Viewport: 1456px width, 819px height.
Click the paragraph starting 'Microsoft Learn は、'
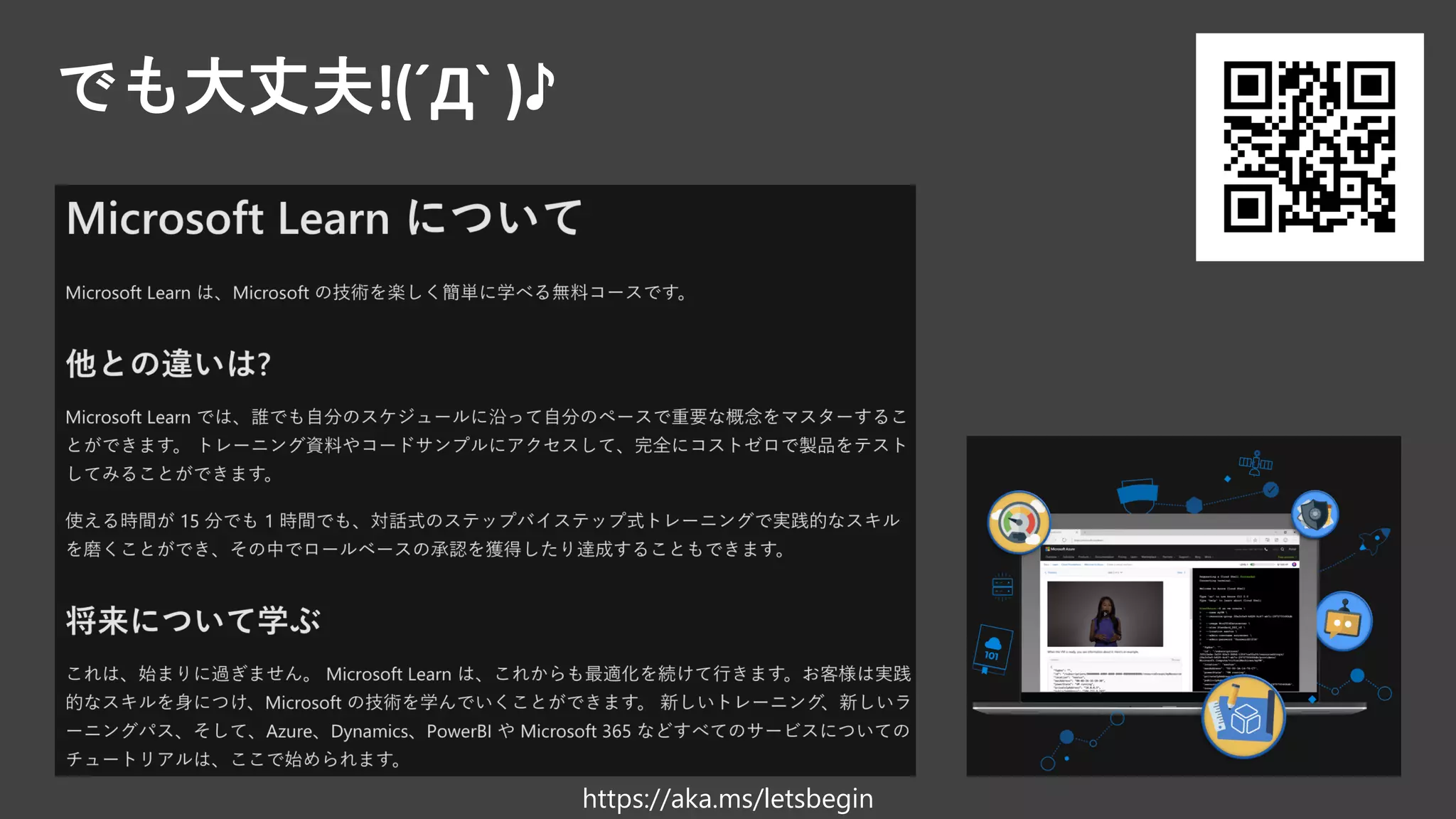(x=378, y=292)
